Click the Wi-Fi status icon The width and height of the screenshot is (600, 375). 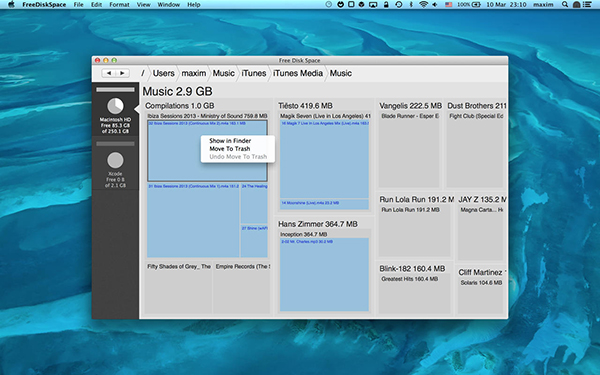(423, 5)
